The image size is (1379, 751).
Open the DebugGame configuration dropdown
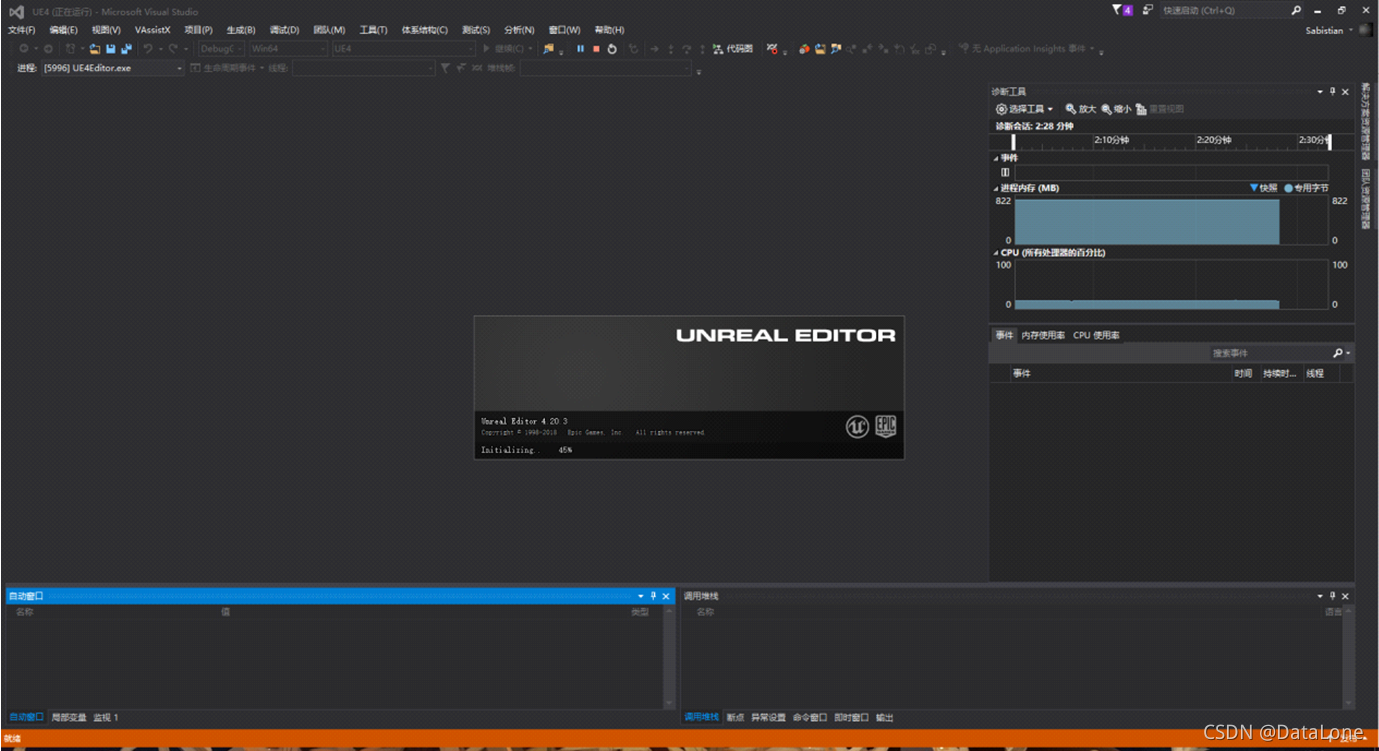(x=221, y=49)
